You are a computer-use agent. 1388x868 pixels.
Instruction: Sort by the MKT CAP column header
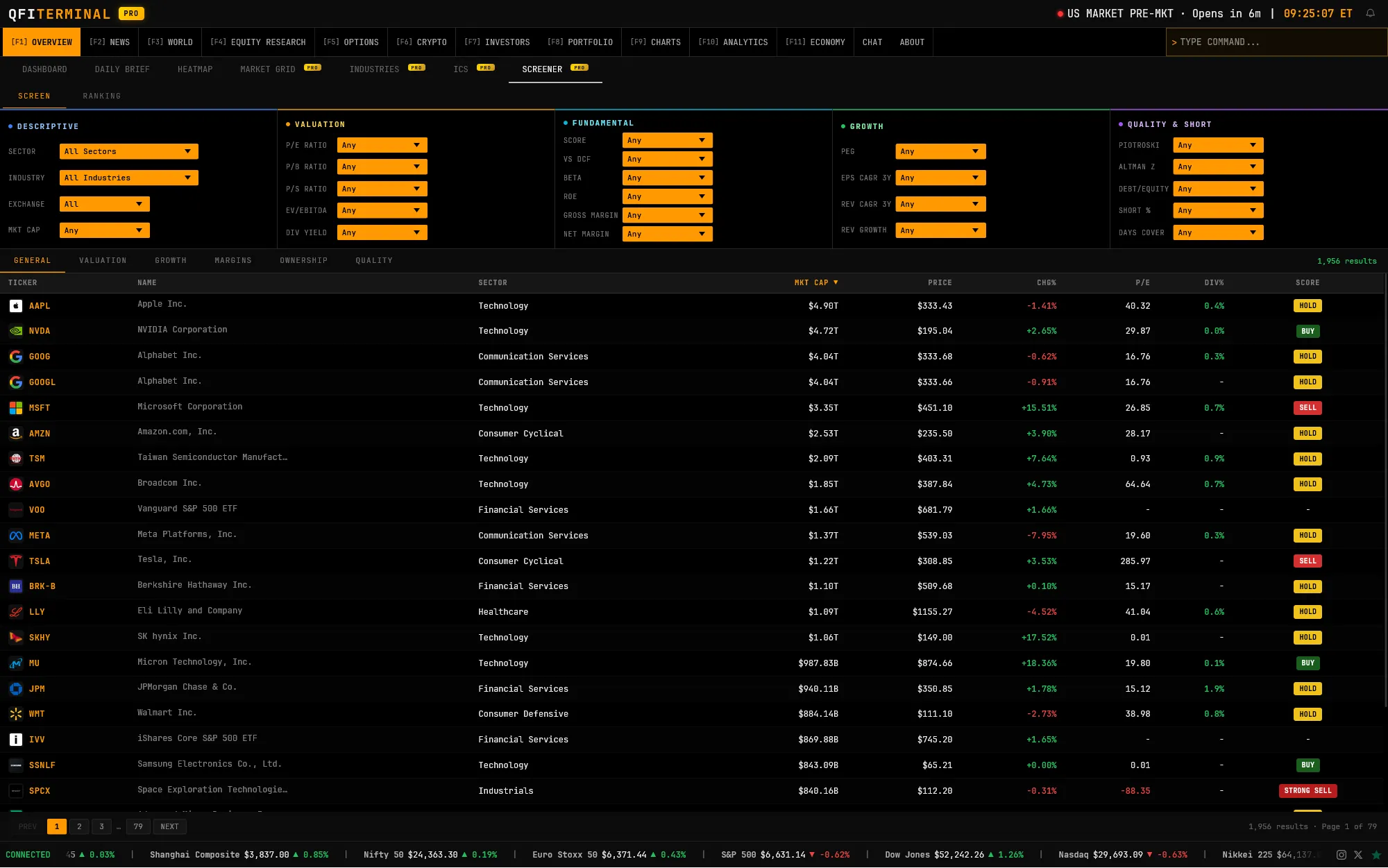tap(816, 282)
